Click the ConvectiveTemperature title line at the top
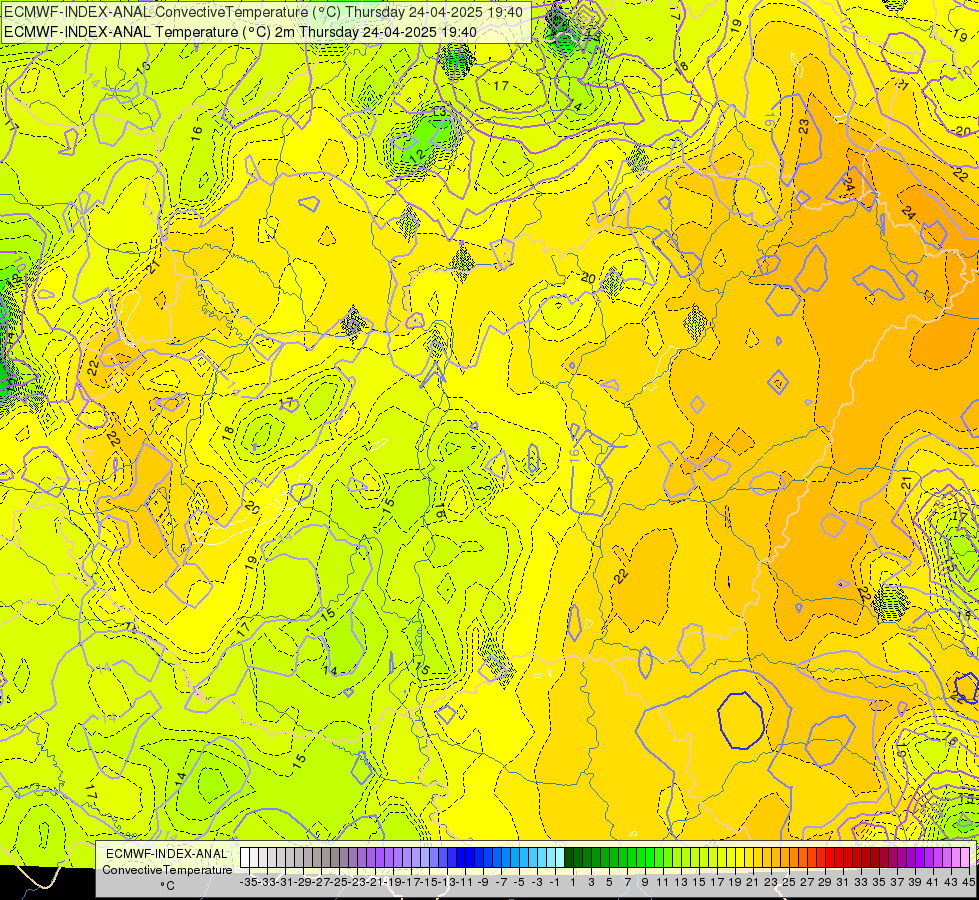The width and height of the screenshot is (979, 900). [263, 12]
